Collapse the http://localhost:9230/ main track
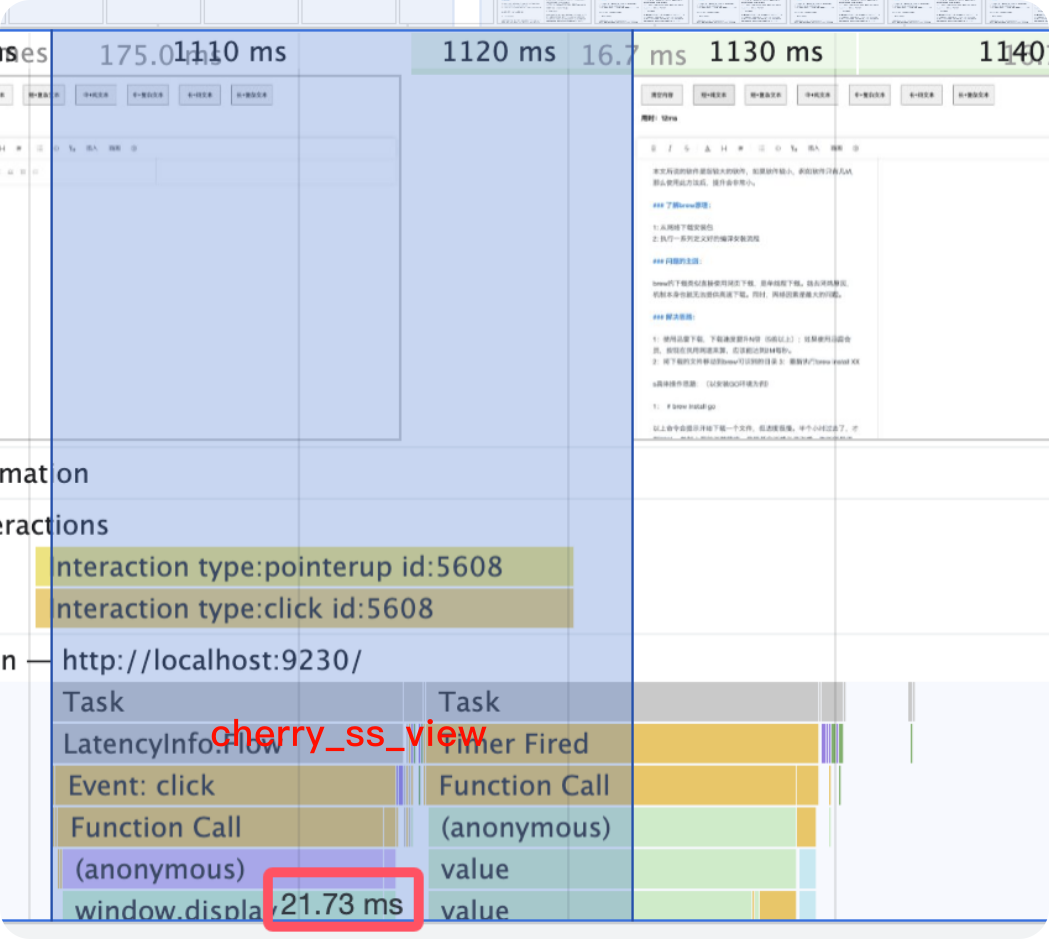This screenshot has height=939, width=1049. 210,660
